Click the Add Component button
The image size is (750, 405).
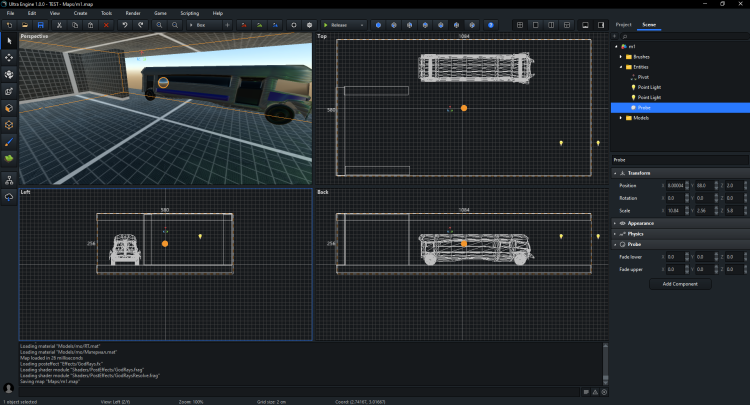click(680, 284)
